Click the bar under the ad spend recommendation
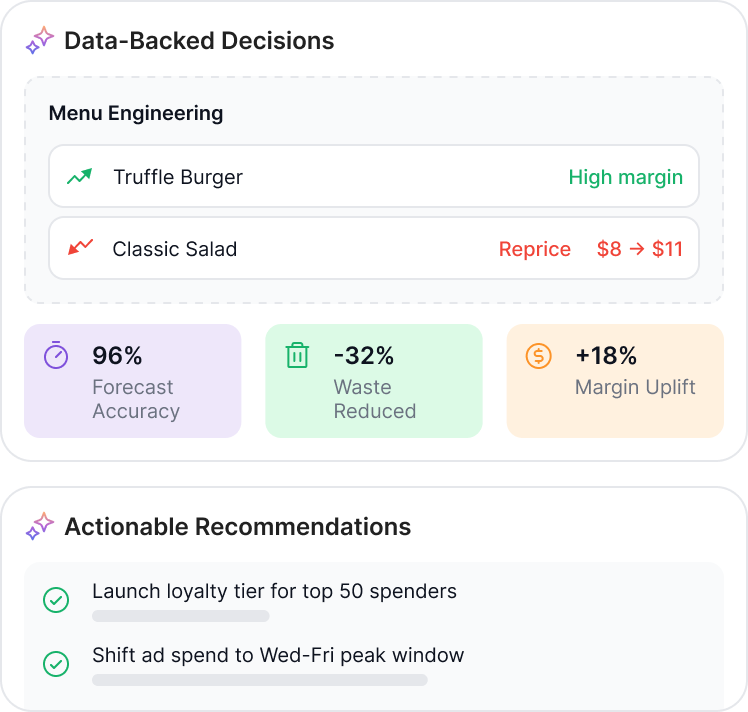 click(x=259, y=680)
